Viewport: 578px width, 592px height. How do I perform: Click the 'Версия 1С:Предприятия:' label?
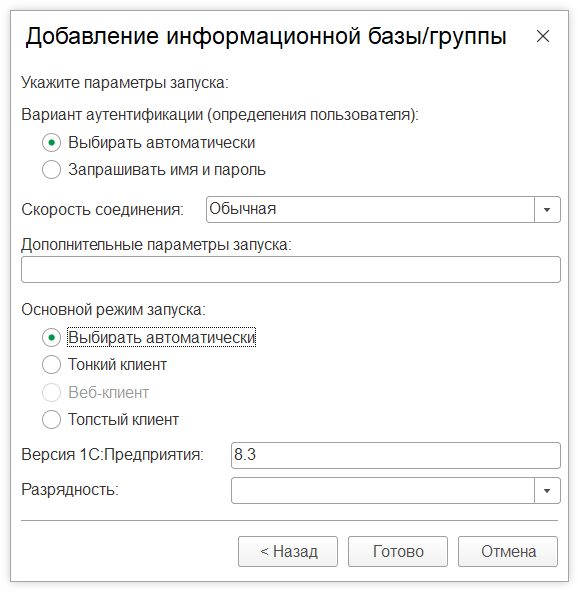[x=113, y=455]
